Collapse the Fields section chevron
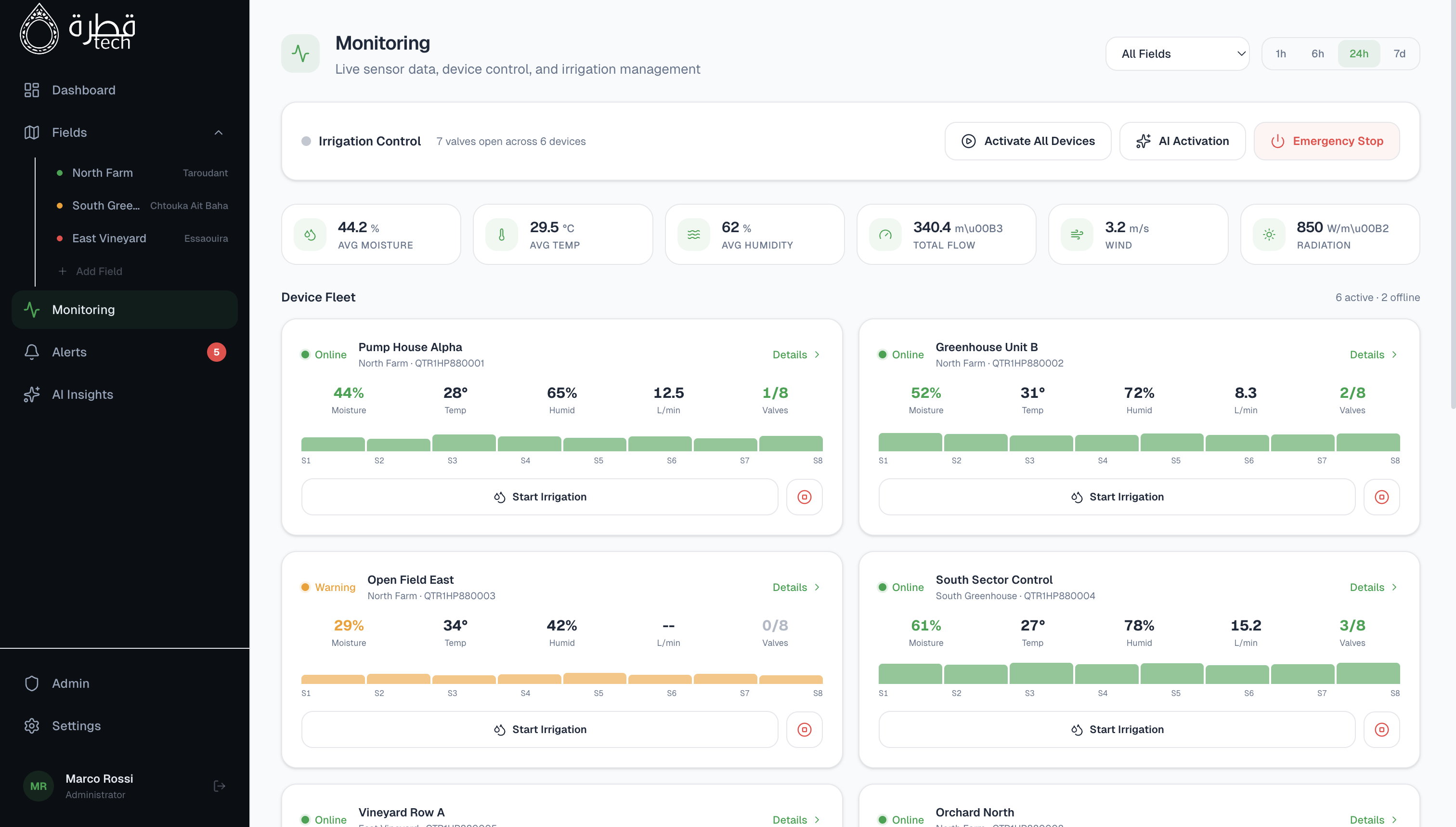The width and height of the screenshot is (1456, 827). click(219, 132)
